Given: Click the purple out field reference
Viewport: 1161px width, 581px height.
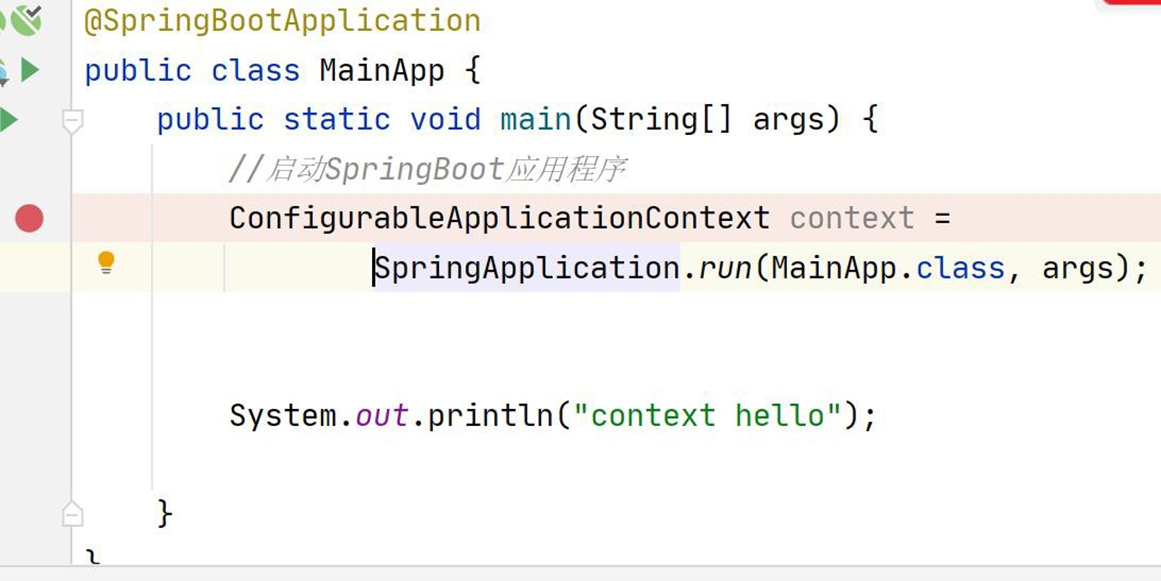Looking at the screenshot, I should (x=381, y=415).
